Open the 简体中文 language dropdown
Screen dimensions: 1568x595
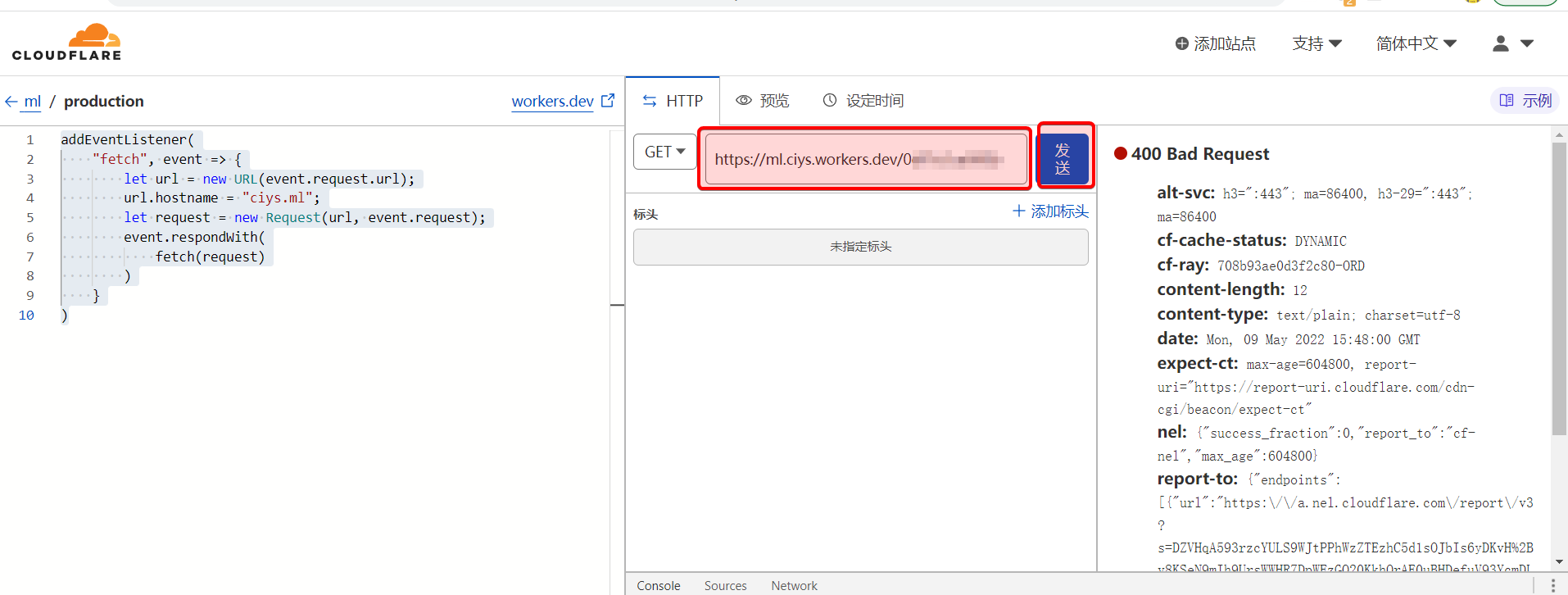coord(1416,43)
